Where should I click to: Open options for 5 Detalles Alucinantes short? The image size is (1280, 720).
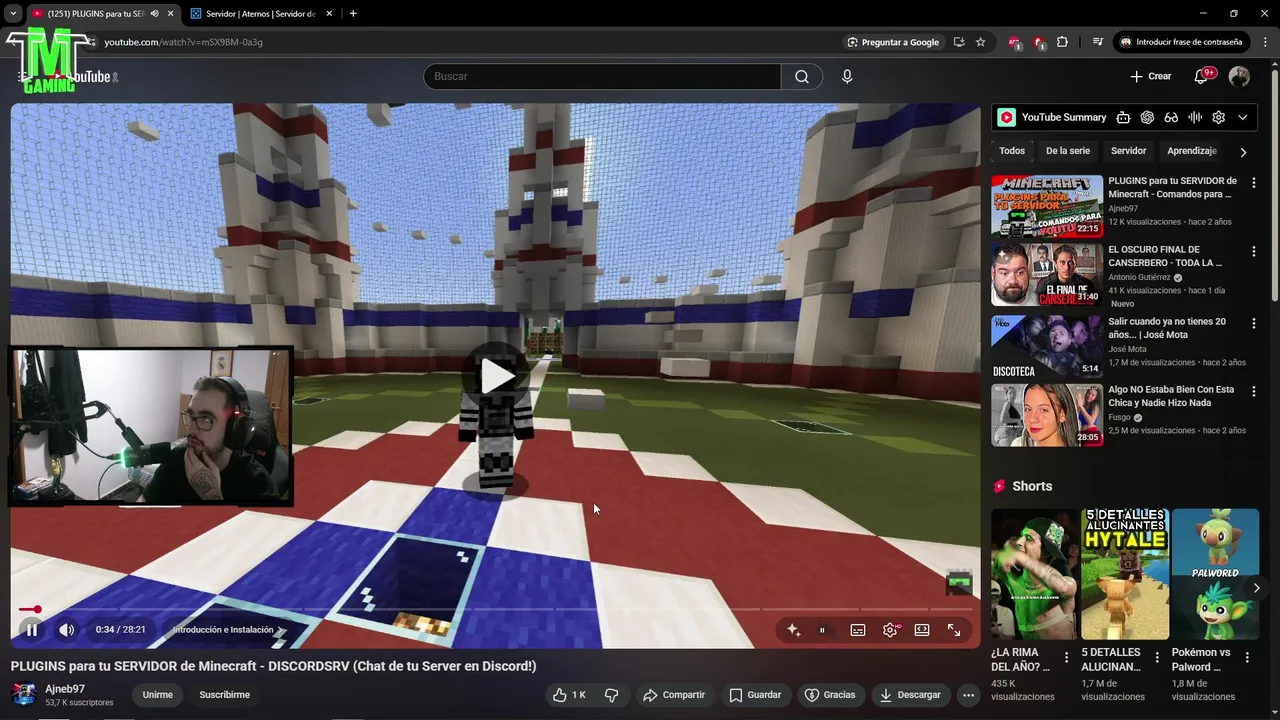point(1157,657)
